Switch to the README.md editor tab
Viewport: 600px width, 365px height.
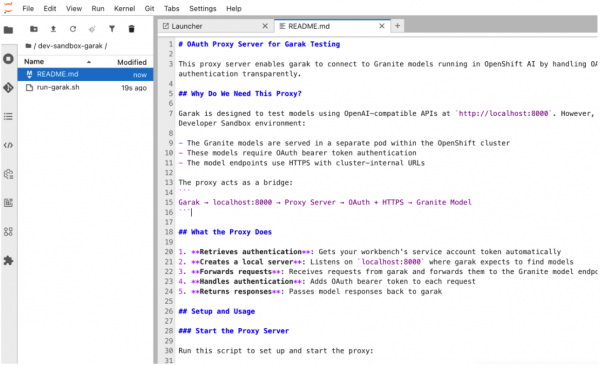(x=331, y=26)
